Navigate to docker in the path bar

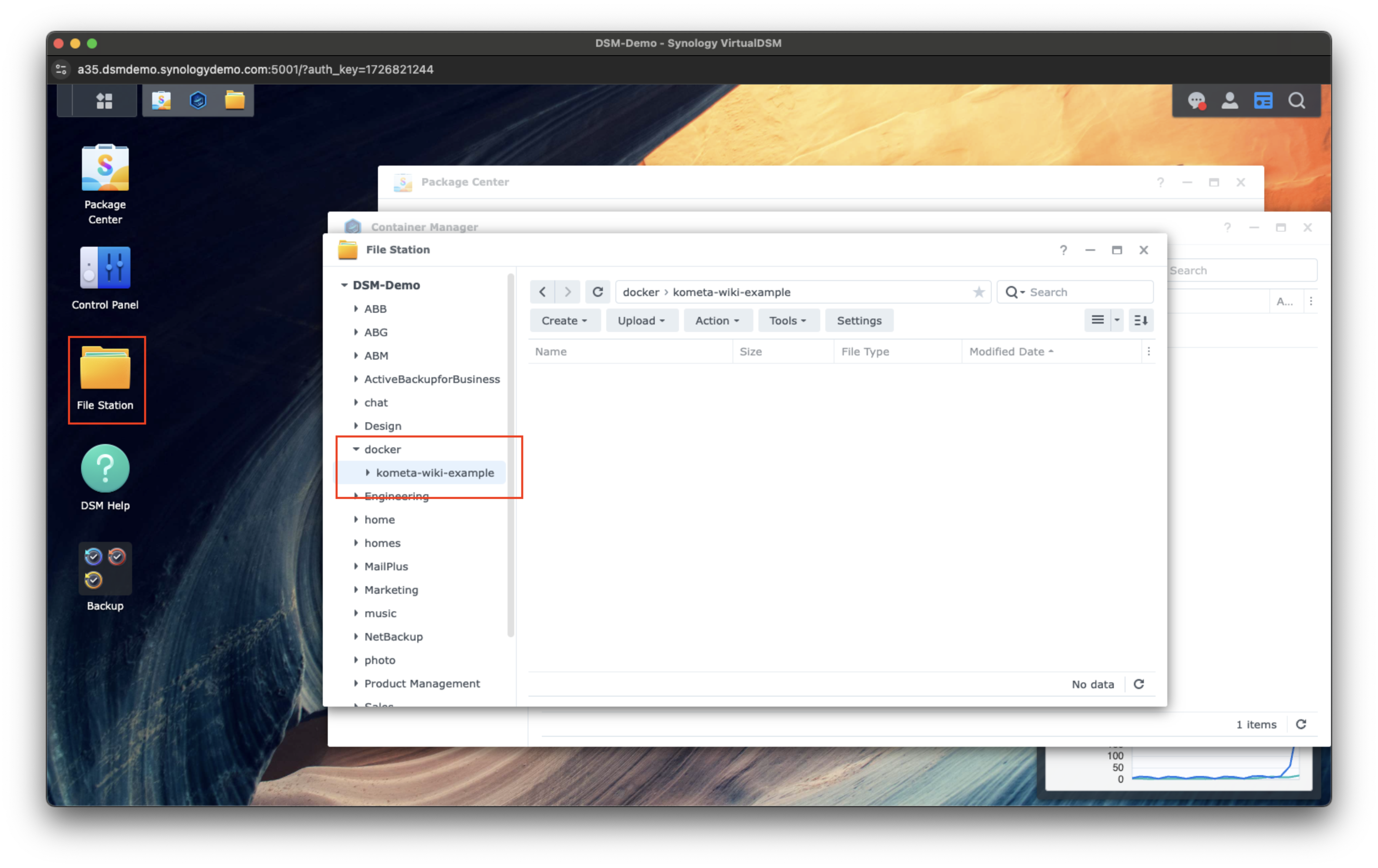(641, 292)
